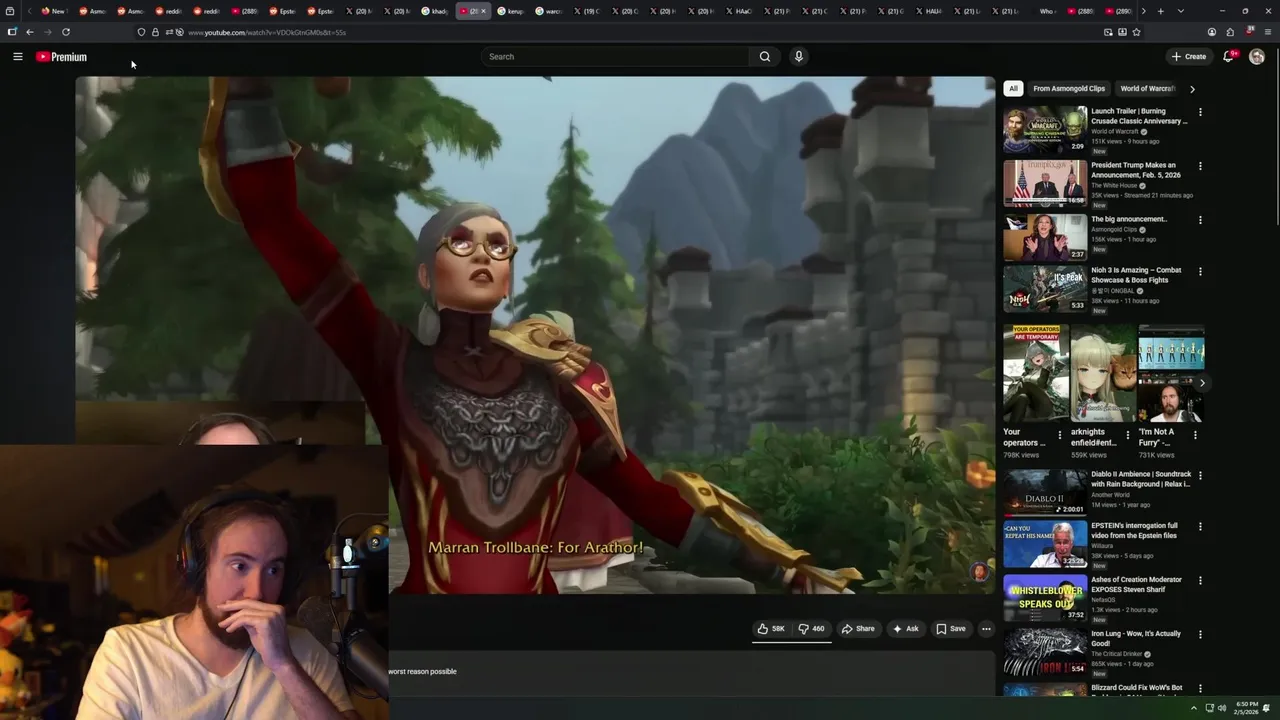Open options for Launch Trailer Burning Crusade video
This screenshot has height=720, width=1280.
coord(1200,112)
